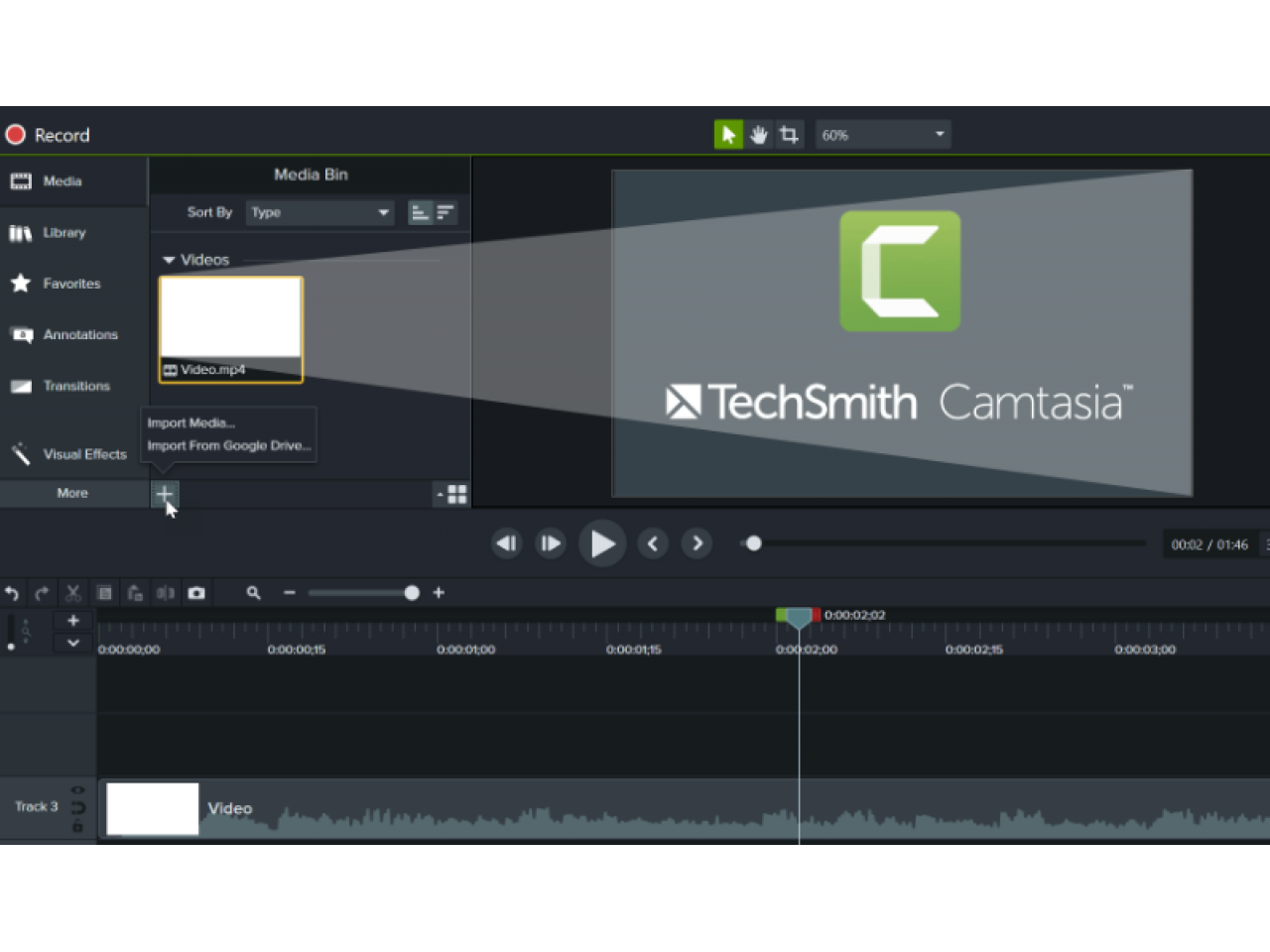1270x952 pixels.
Task: Select the Crop tool
Action: pyautogui.click(x=789, y=135)
